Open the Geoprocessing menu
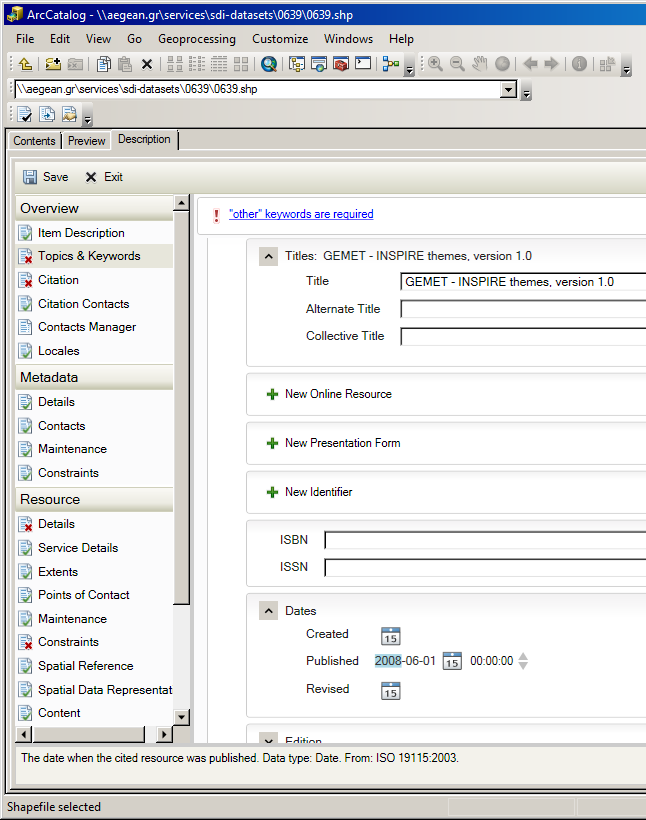646x820 pixels. click(197, 39)
